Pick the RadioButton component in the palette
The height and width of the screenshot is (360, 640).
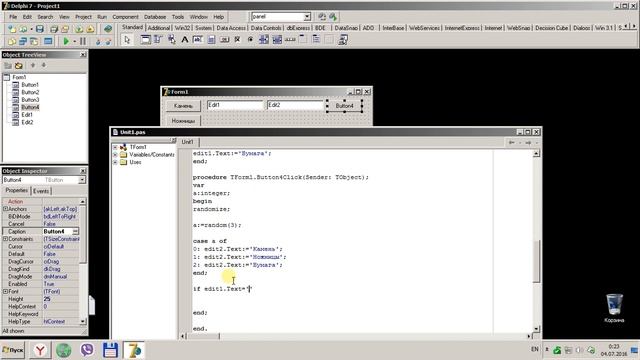(250, 40)
